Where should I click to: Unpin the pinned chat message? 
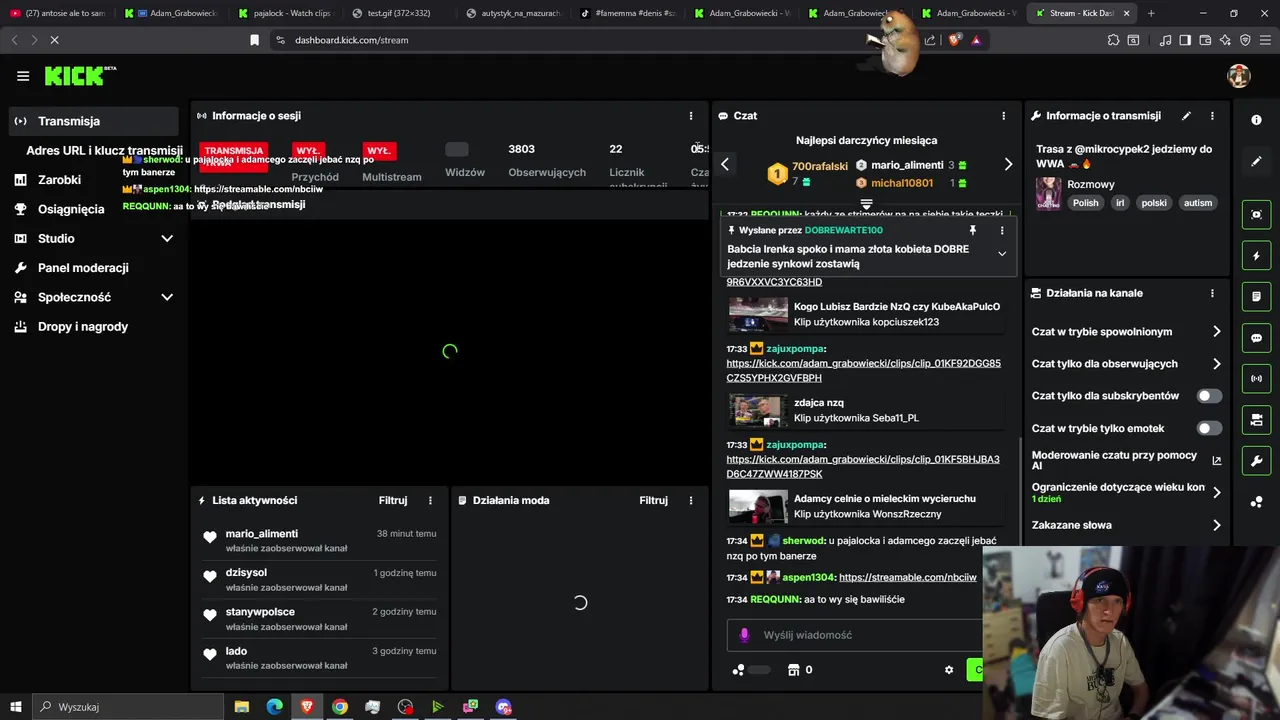click(x=972, y=230)
